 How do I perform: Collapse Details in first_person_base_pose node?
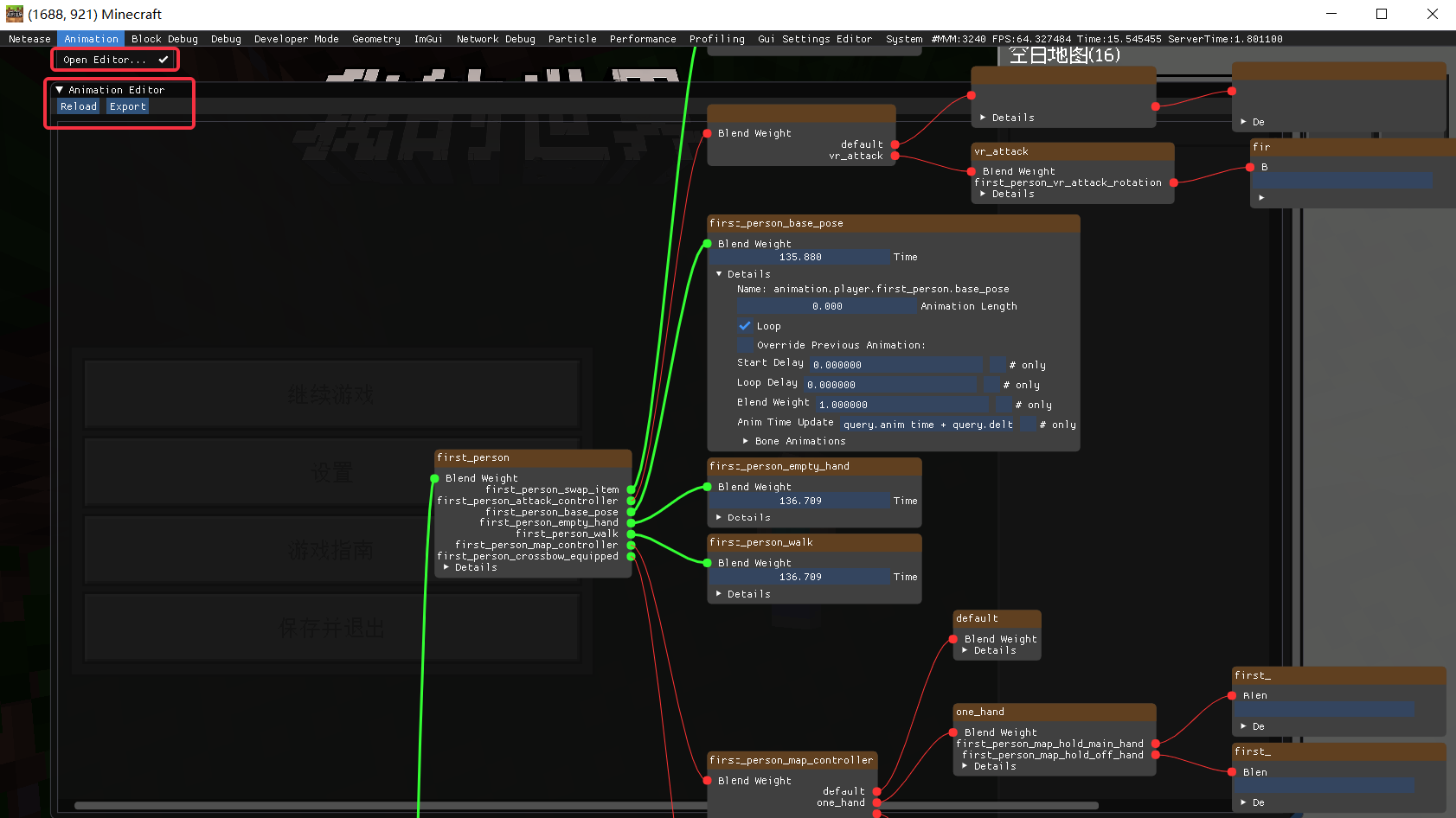tap(719, 274)
